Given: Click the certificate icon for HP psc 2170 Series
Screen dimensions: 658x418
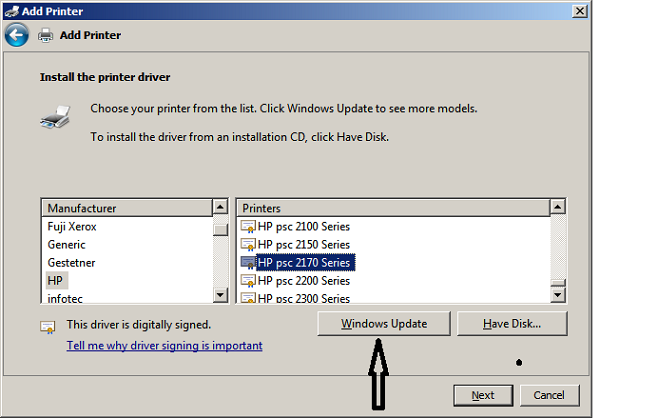Looking at the screenshot, I should coord(248,263).
